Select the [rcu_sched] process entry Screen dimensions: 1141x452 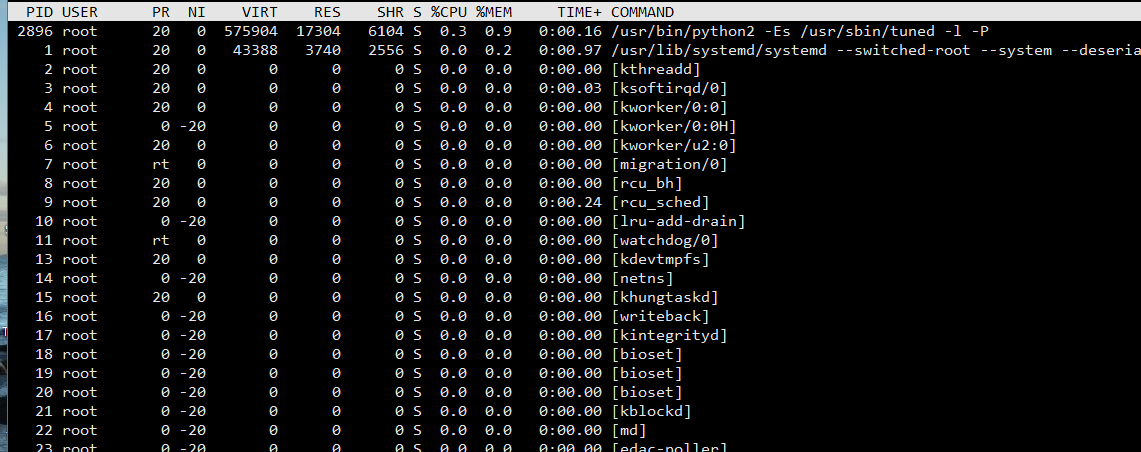click(x=659, y=202)
